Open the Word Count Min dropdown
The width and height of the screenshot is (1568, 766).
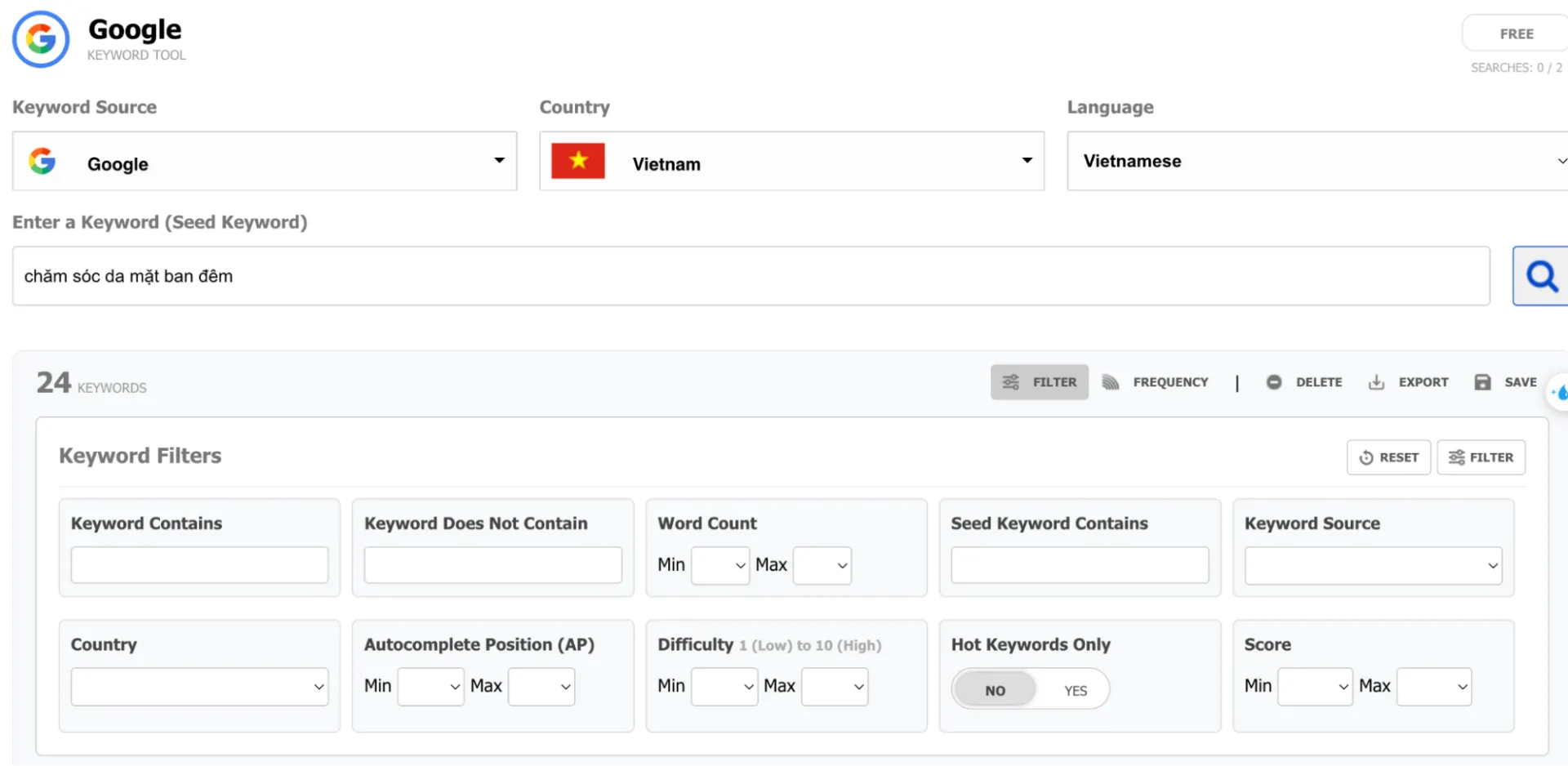click(719, 564)
